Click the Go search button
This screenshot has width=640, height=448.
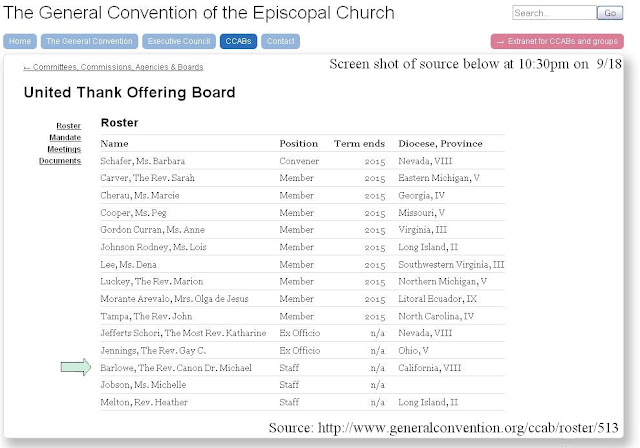point(610,13)
